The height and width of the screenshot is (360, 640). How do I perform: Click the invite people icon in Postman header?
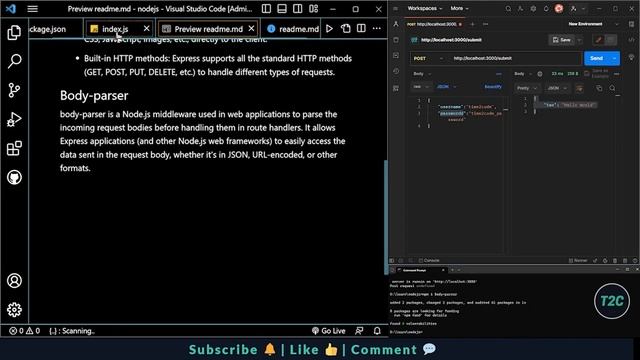[x=520, y=9]
